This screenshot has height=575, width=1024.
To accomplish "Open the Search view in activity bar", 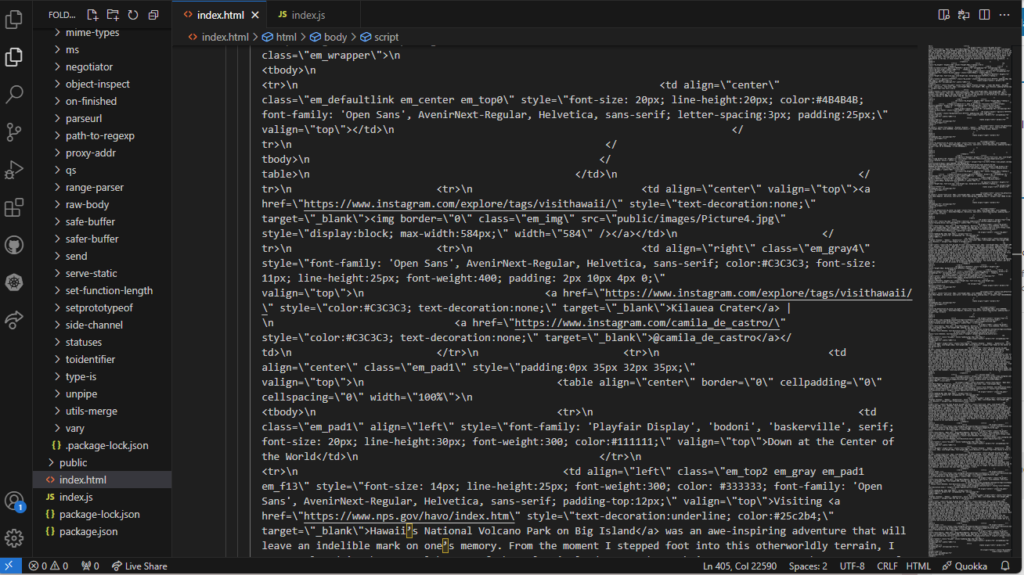I will pos(14,94).
